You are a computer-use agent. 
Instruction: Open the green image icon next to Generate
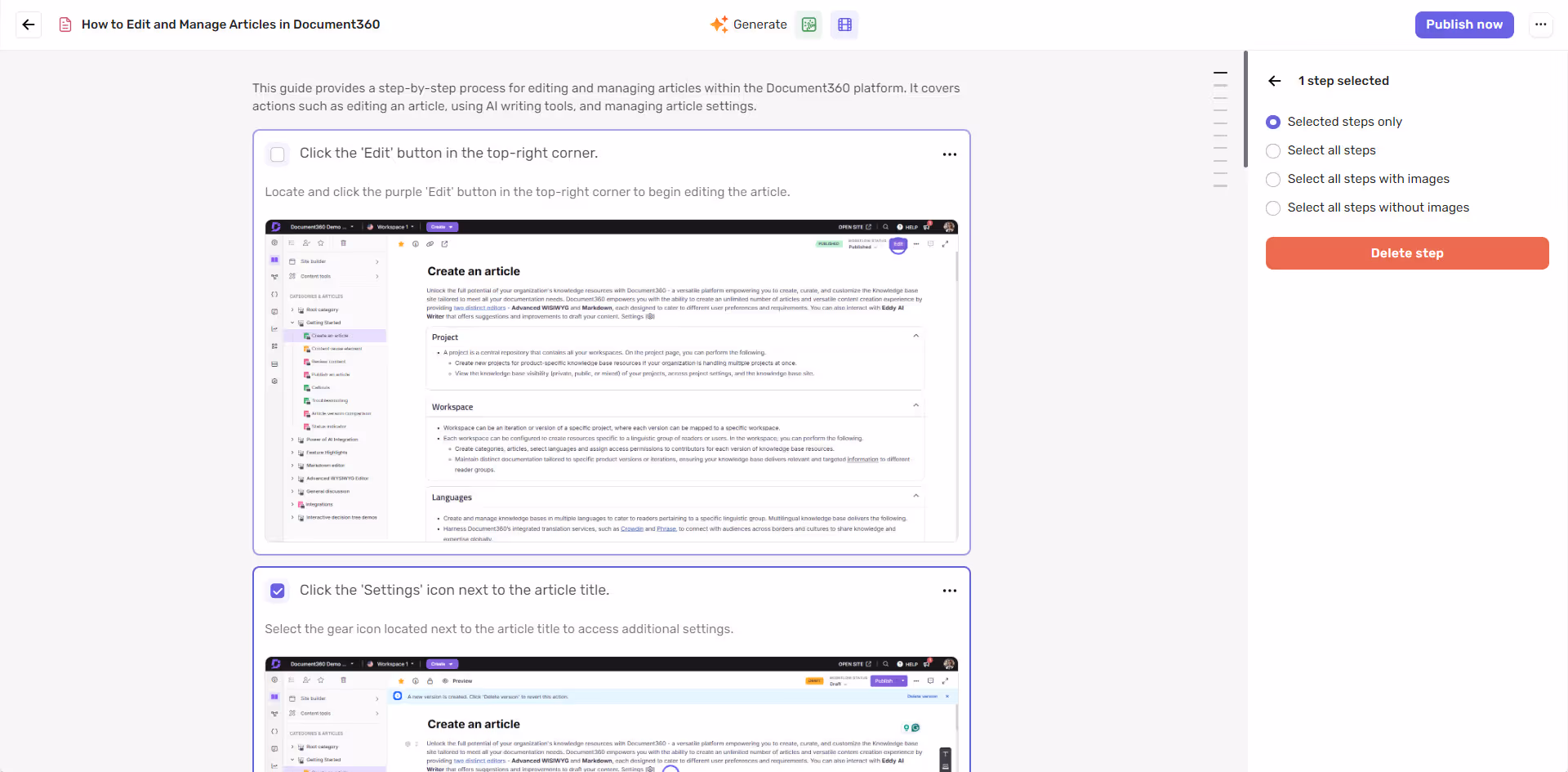click(x=808, y=25)
